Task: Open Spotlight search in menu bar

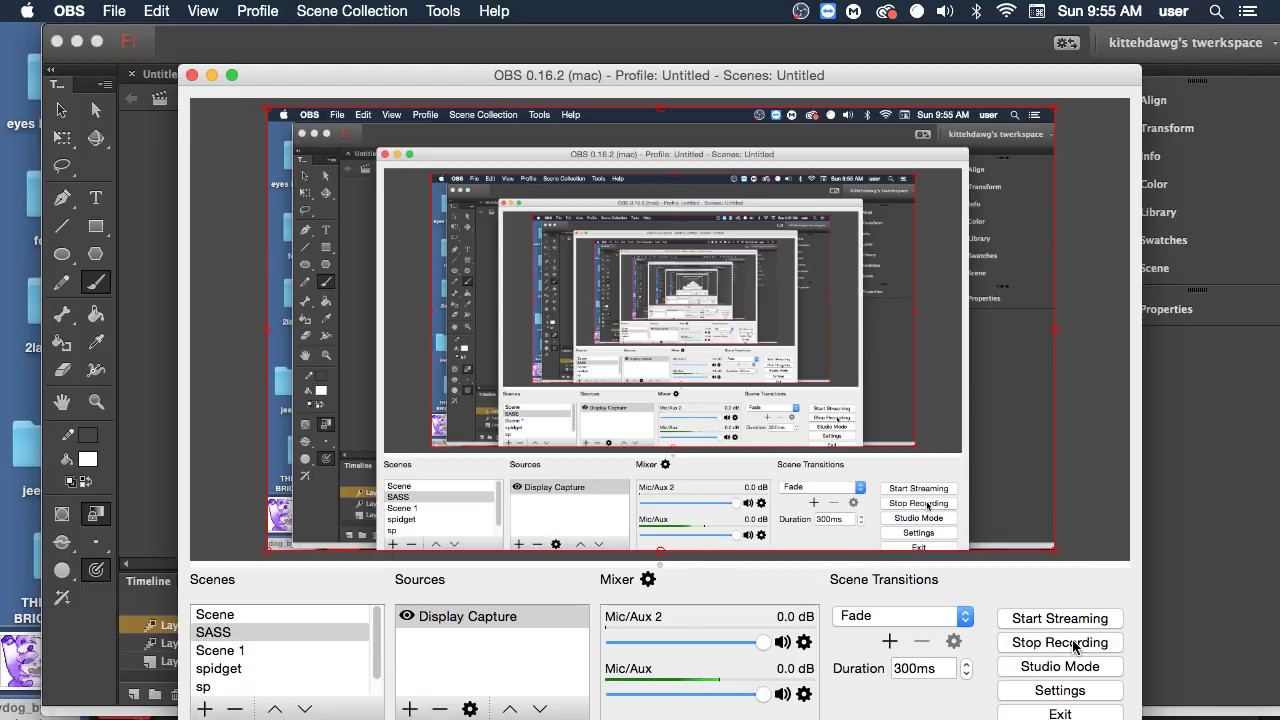Action: pyautogui.click(x=1216, y=11)
